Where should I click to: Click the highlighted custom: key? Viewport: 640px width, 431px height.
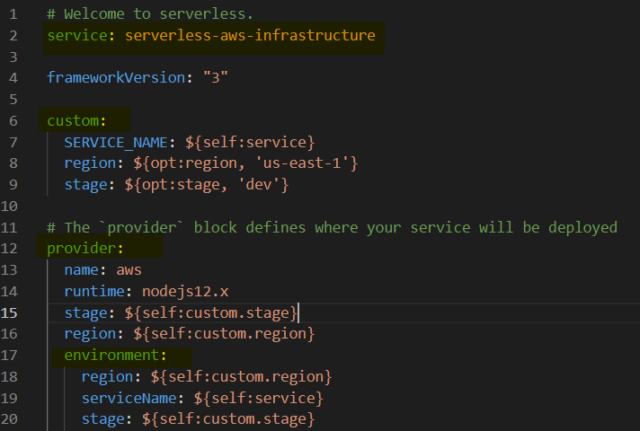[76, 120]
